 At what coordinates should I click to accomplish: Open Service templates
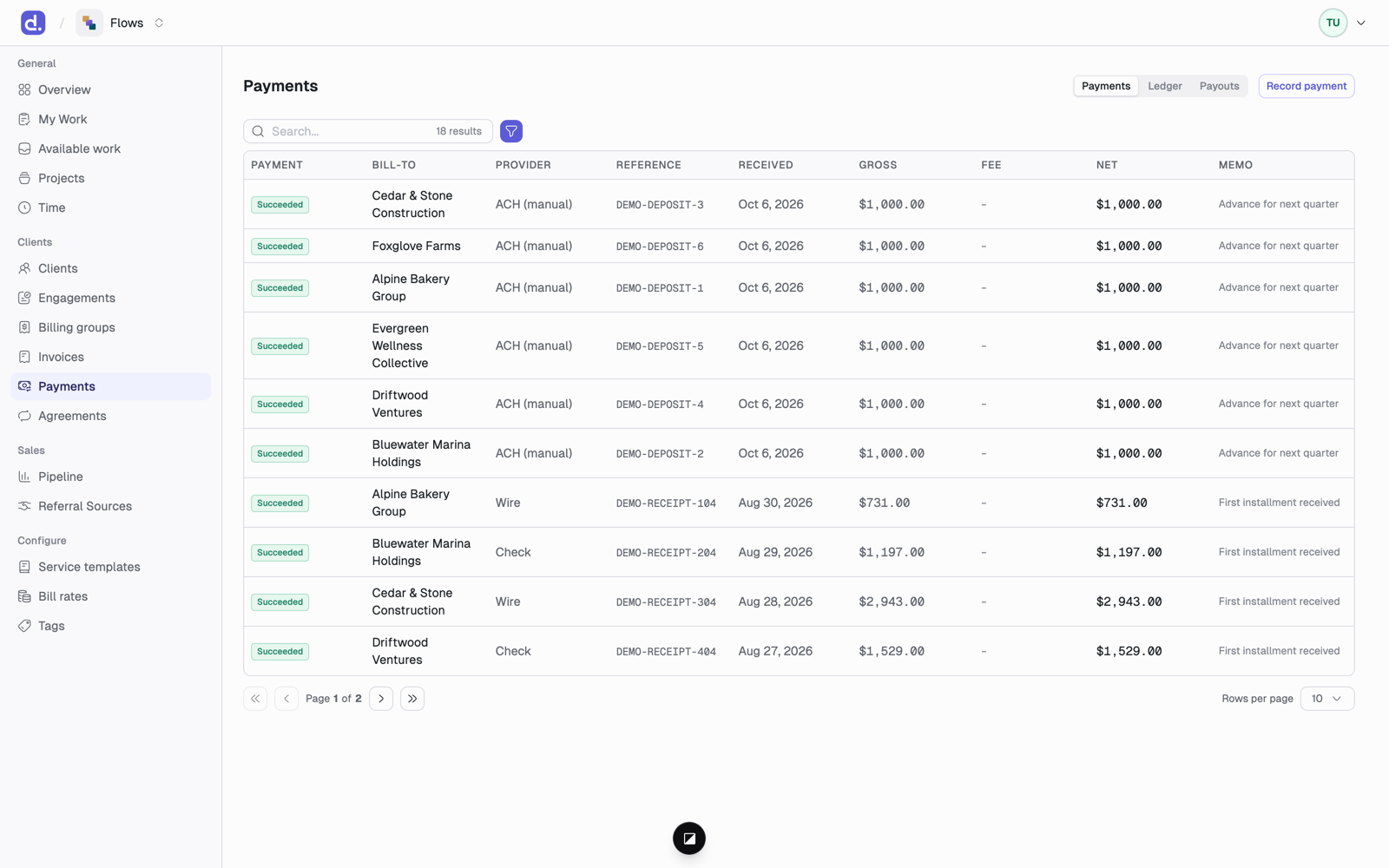89,567
